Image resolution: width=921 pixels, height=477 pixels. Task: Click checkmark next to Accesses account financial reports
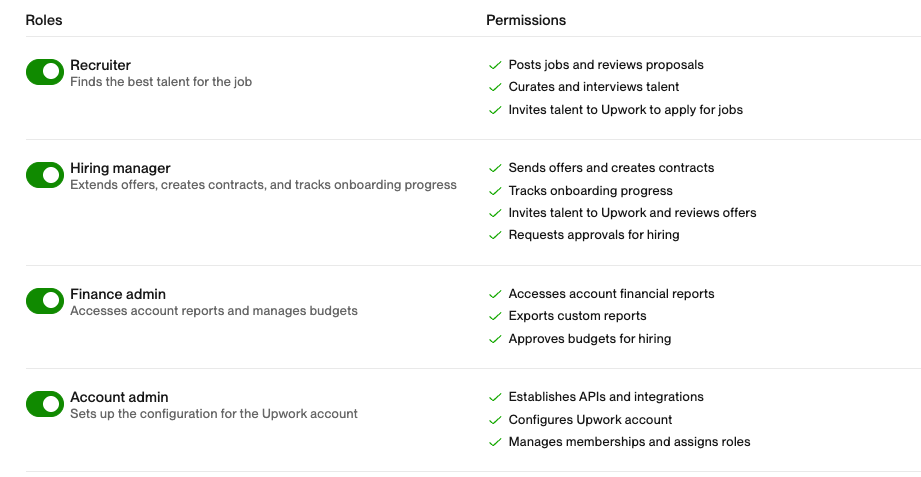click(x=494, y=294)
